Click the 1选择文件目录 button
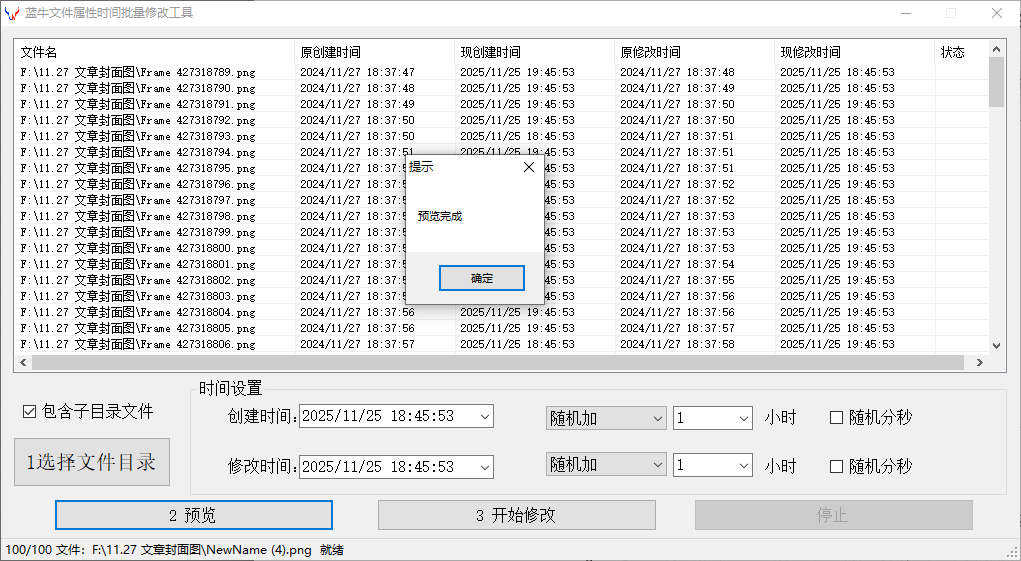 tap(92, 462)
